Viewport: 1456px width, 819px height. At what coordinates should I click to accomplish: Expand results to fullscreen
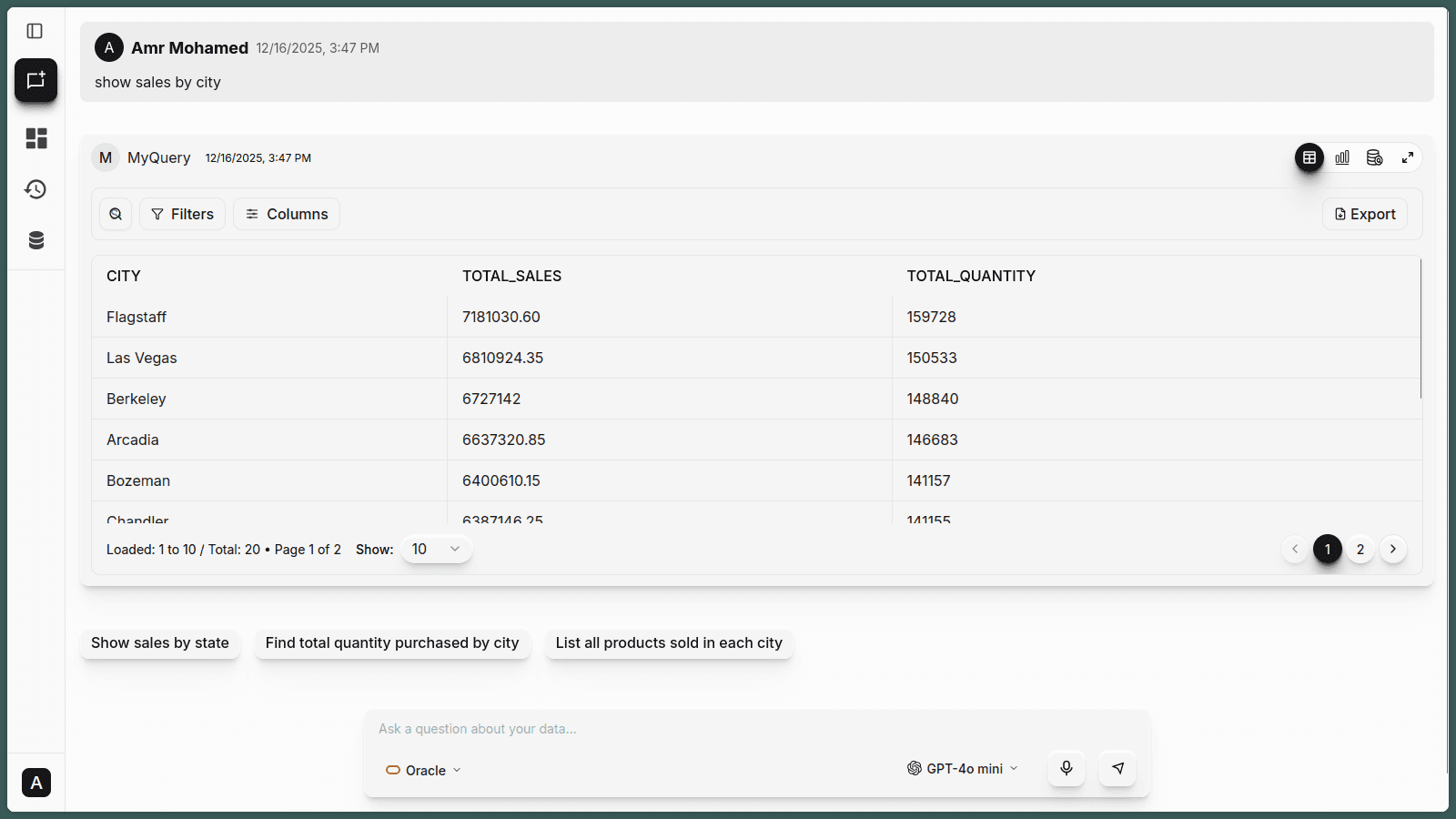pyautogui.click(x=1407, y=157)
